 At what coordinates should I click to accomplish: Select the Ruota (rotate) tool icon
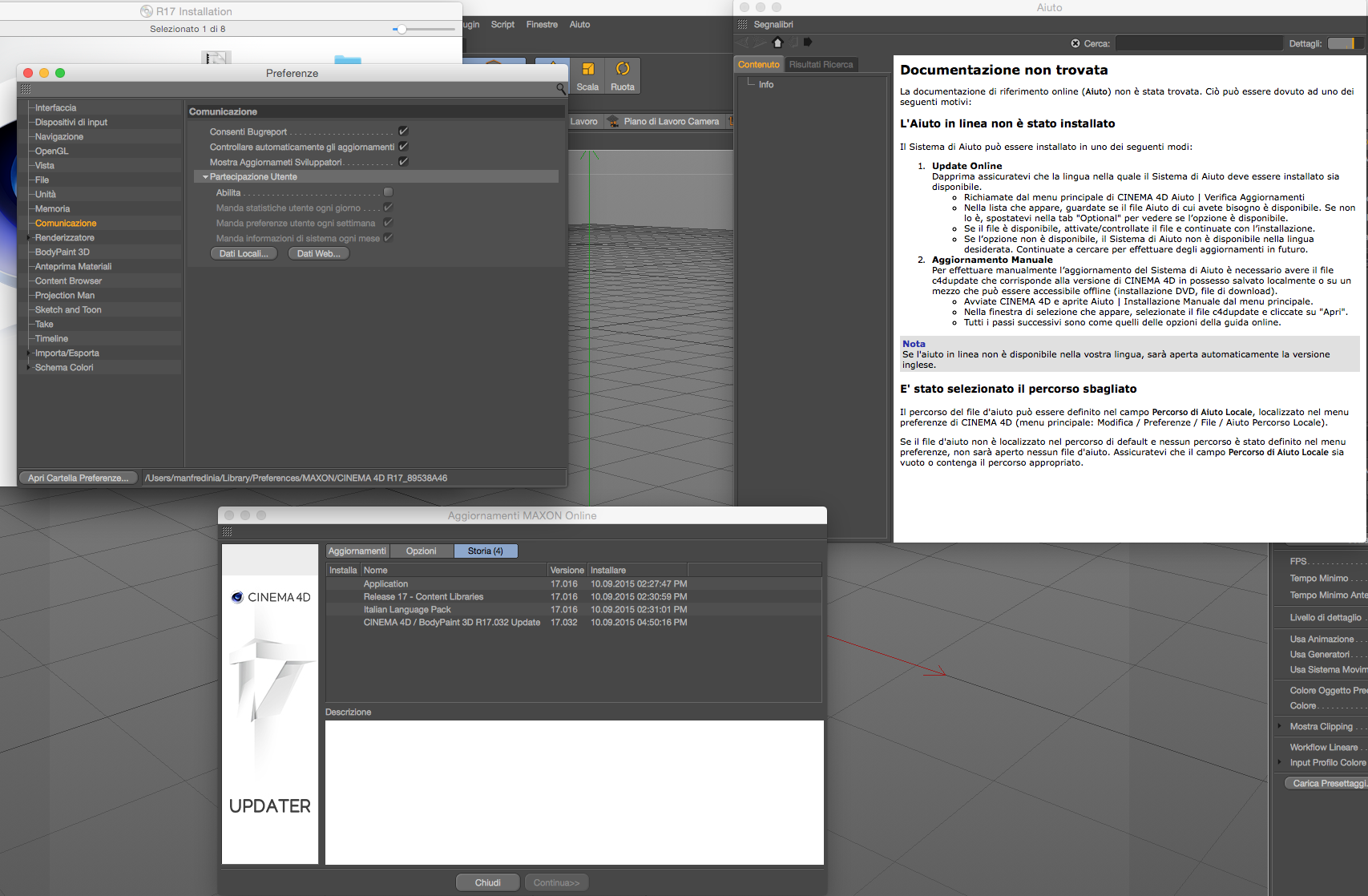coord(623,69)
